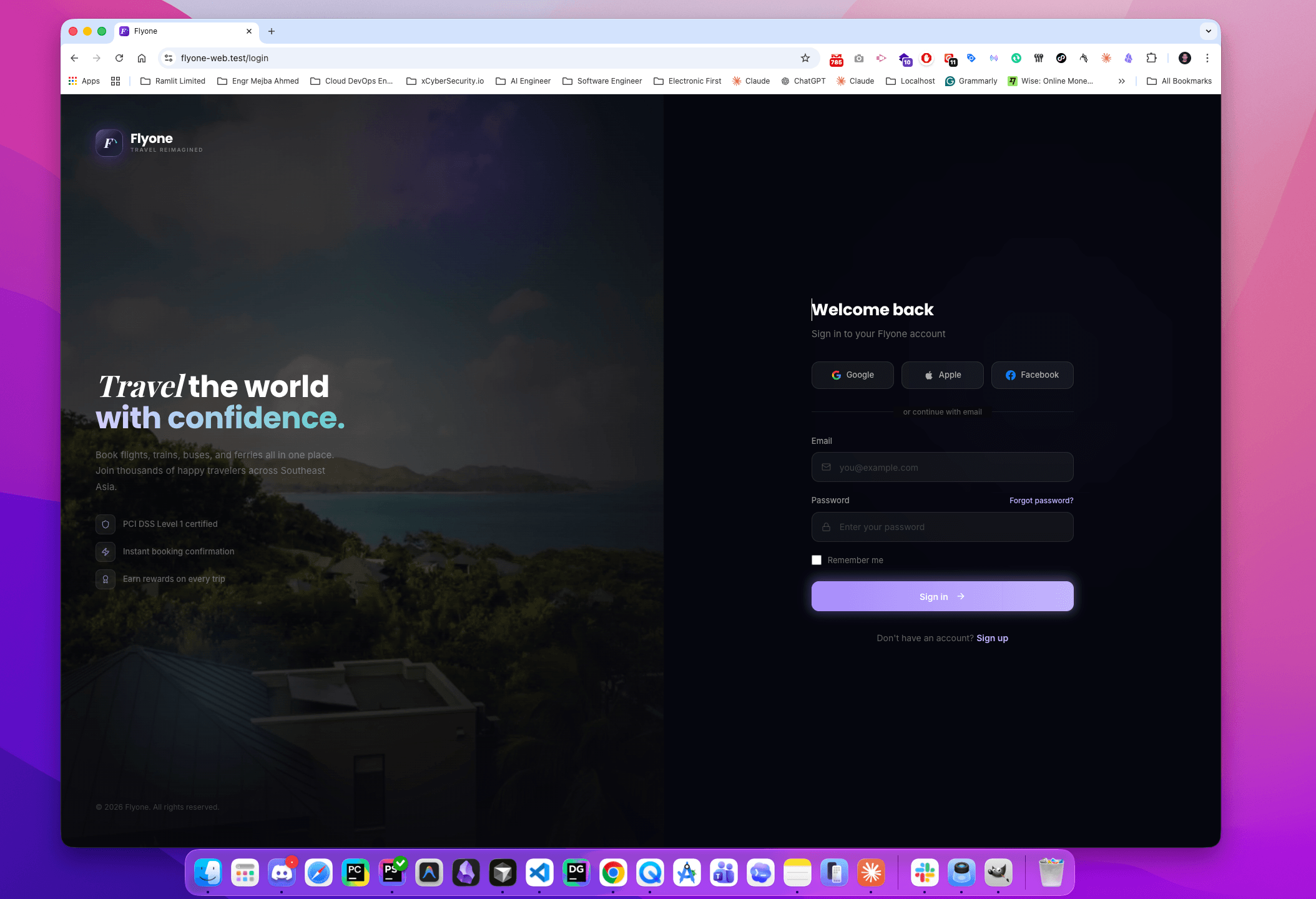Image resolution: width=1316 pixels, height=899 pixels.
Task: Open DataGrip from the dock
Action: coord(576,872)
